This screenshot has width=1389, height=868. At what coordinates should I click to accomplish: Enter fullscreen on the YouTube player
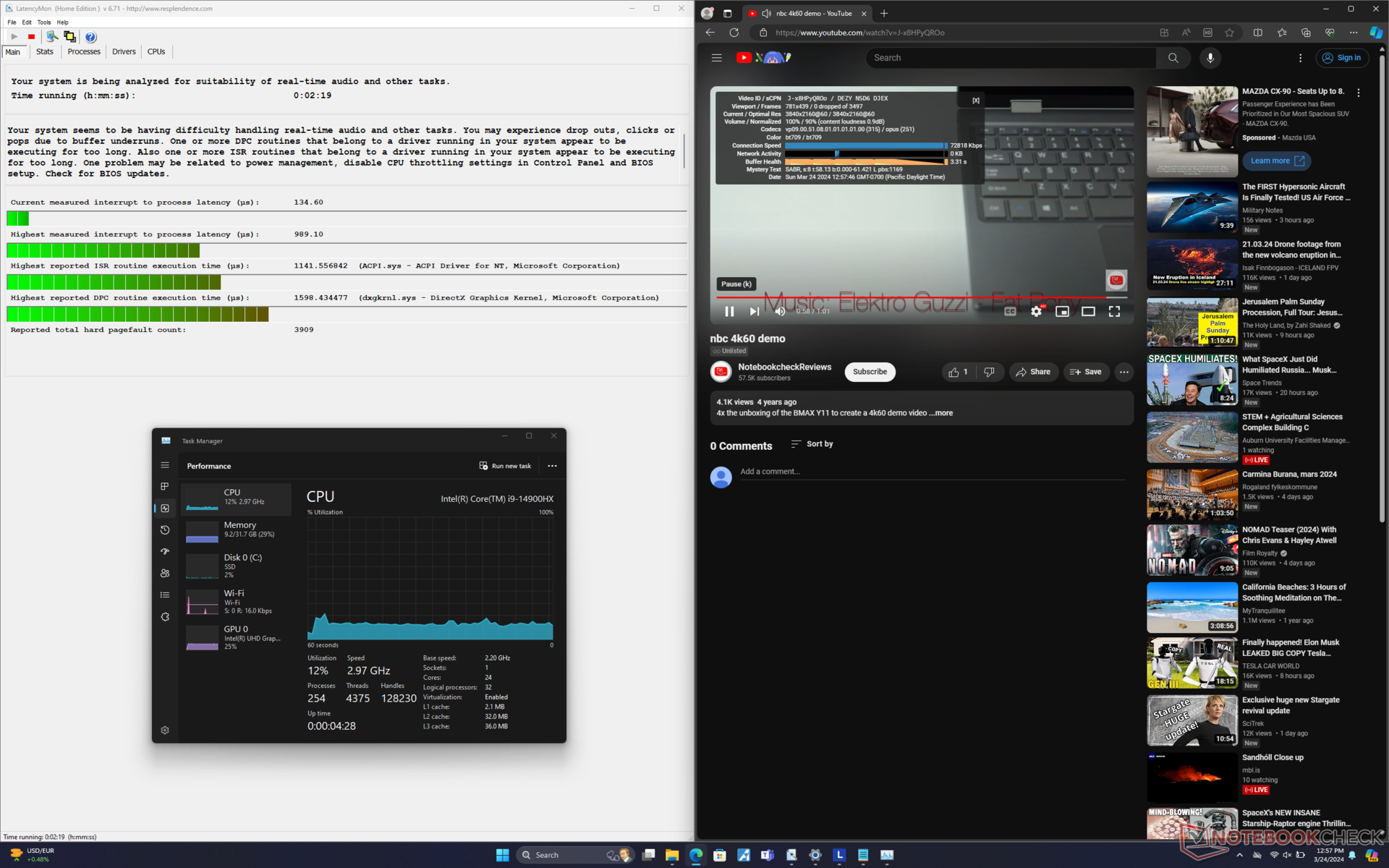(x=1114, y=311)
